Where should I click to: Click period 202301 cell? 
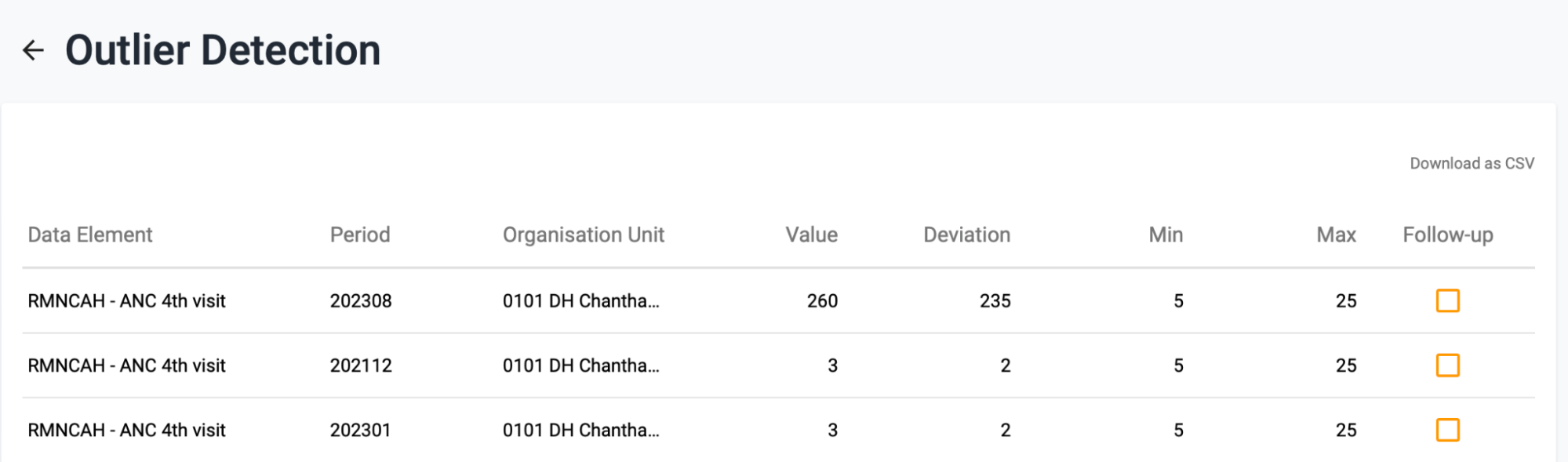tap(360, 430)
